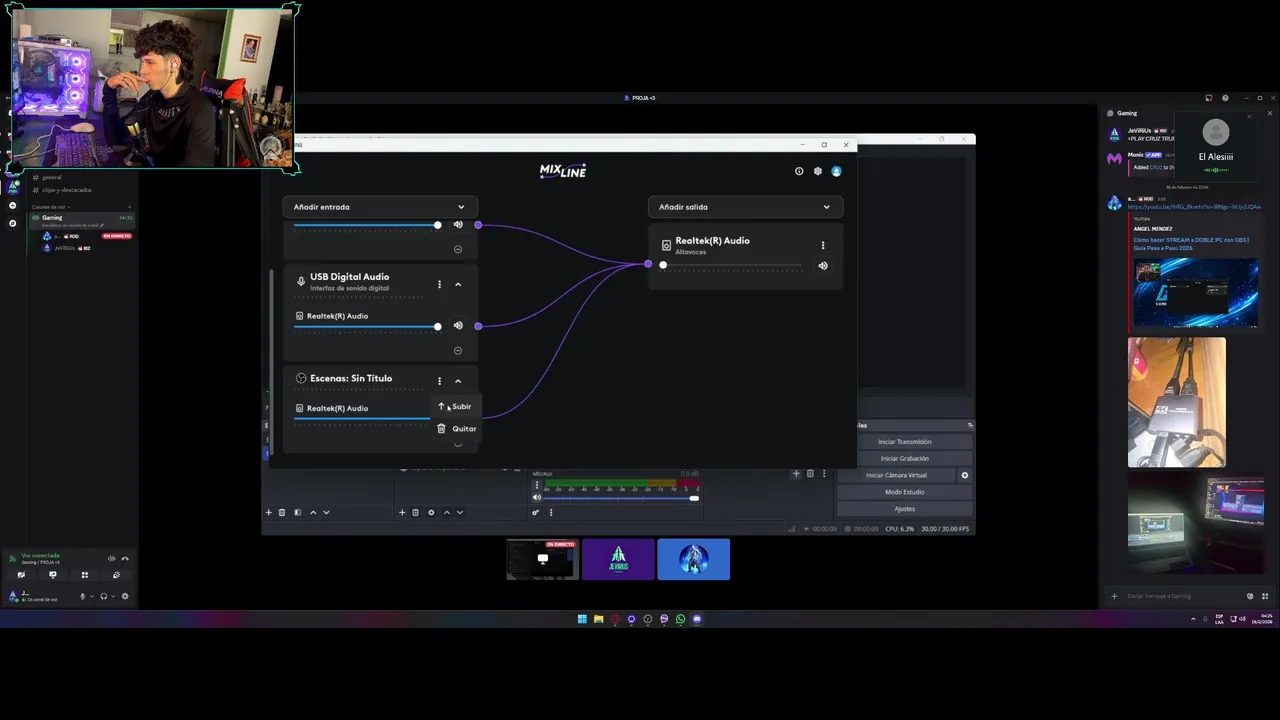Viewport: 1280px width, 720px height.
Task: Open the MixLine info icon
Action: point(799,171)
